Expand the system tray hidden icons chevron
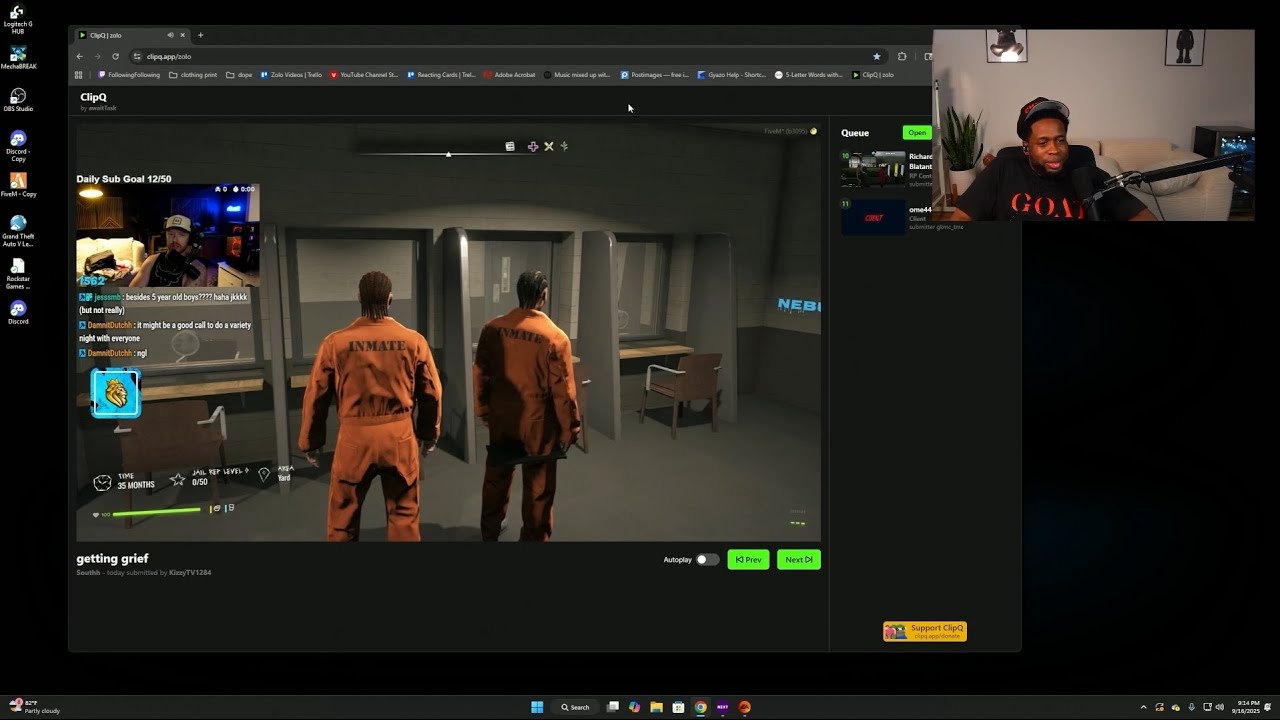 [1143, 707]
